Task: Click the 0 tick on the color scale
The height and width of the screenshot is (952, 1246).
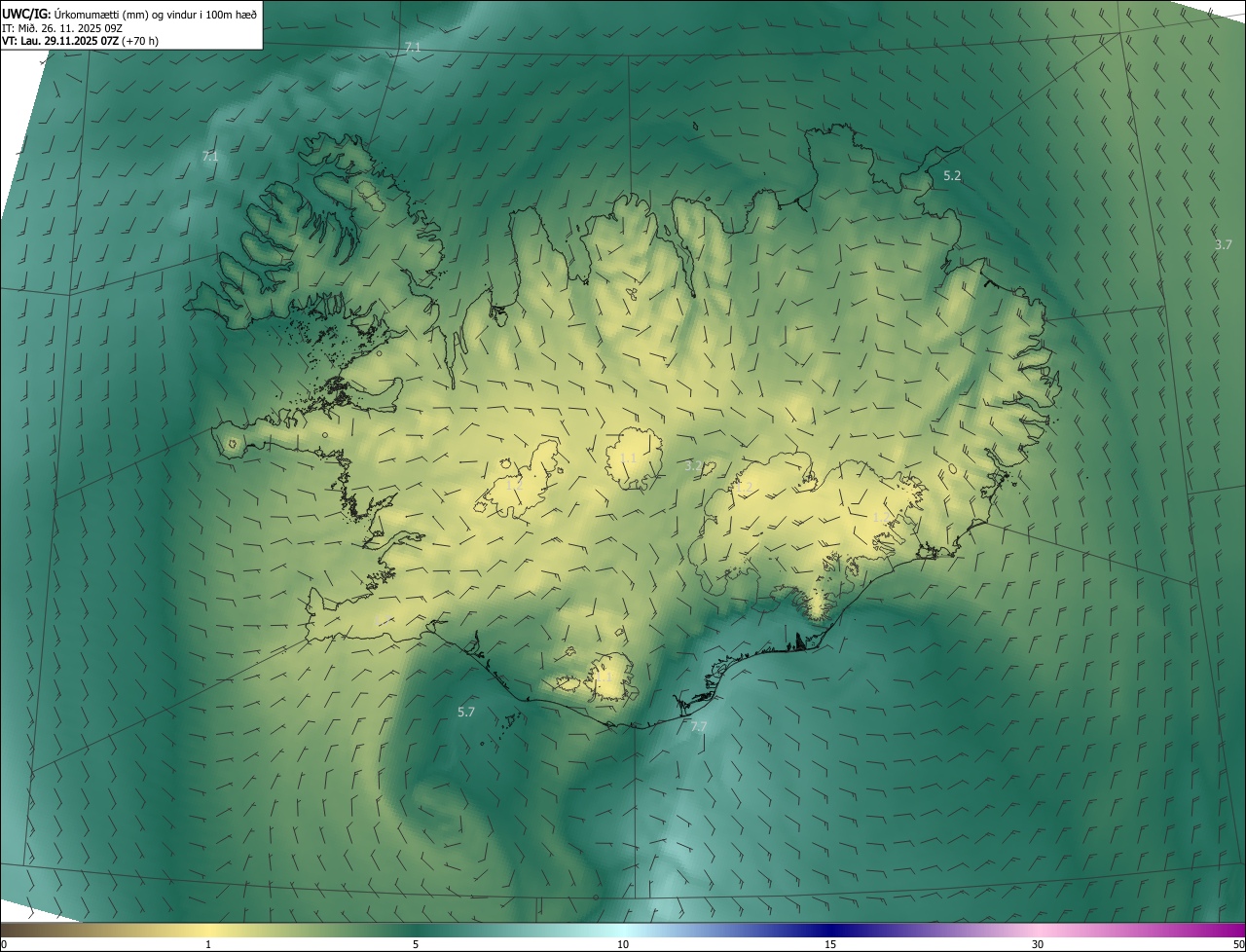Action: (4, 944)
